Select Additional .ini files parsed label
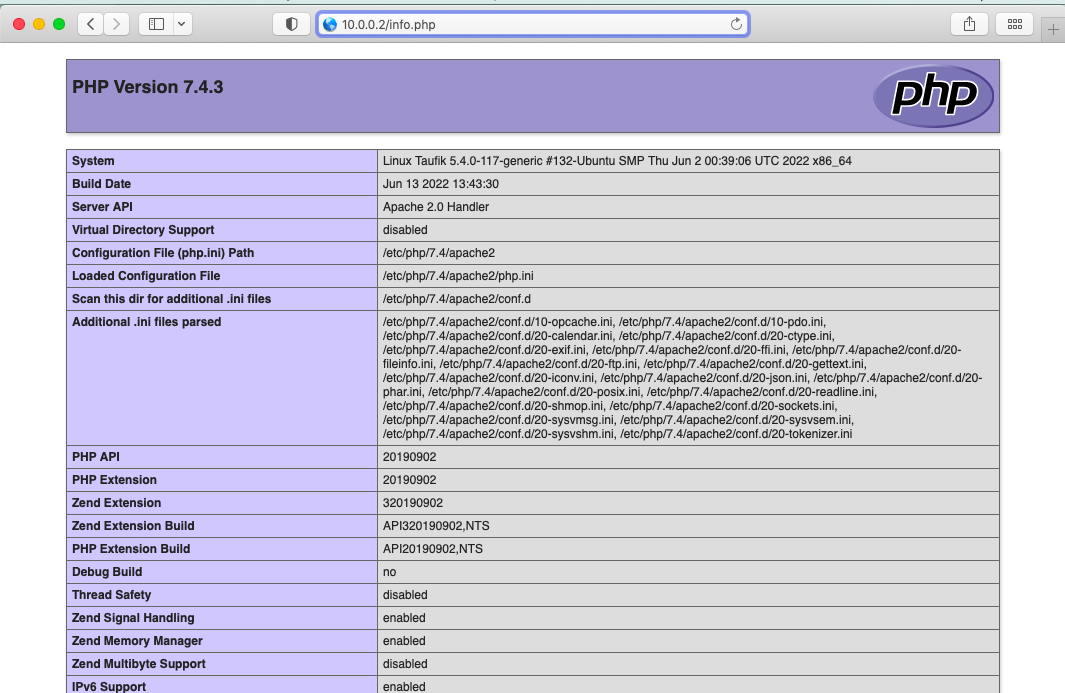Screen dimensions: 1065x693 point(147,322)
